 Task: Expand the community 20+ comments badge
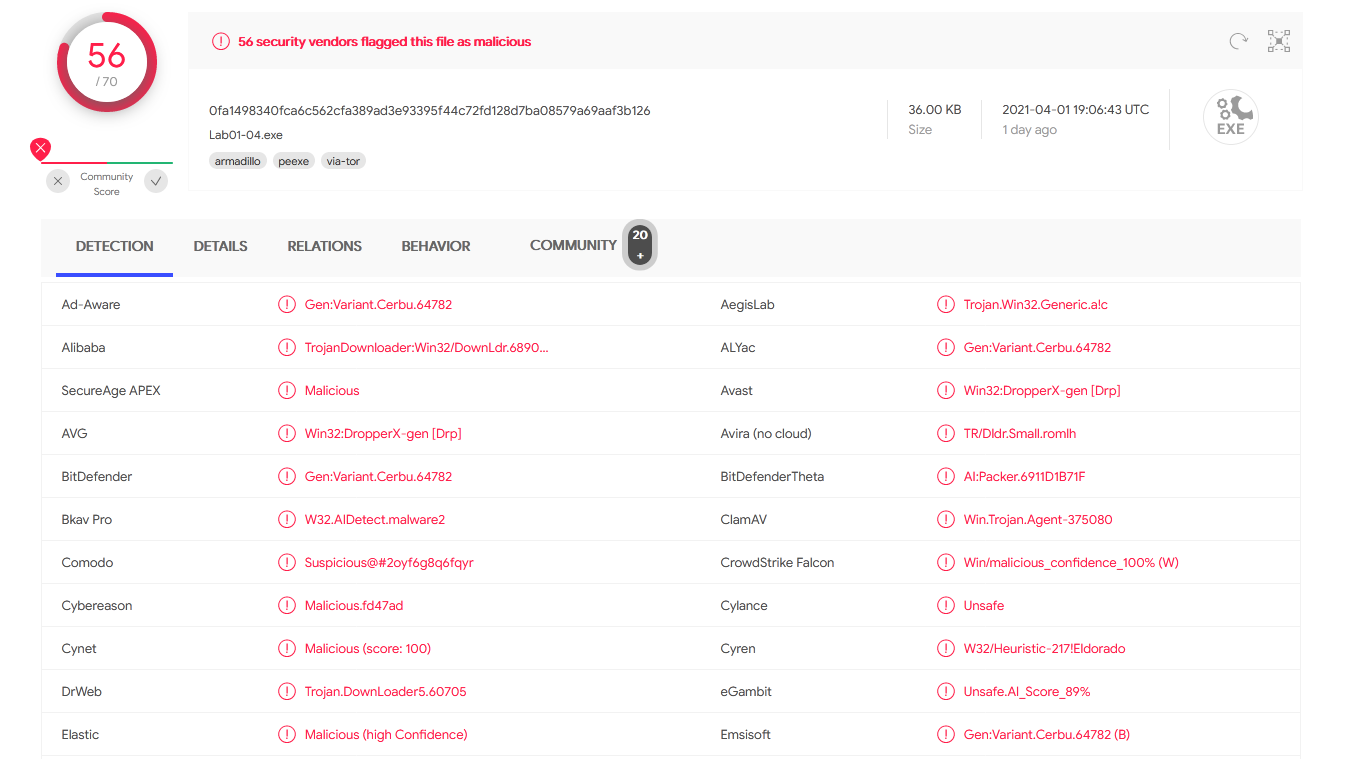coord(640,245)
